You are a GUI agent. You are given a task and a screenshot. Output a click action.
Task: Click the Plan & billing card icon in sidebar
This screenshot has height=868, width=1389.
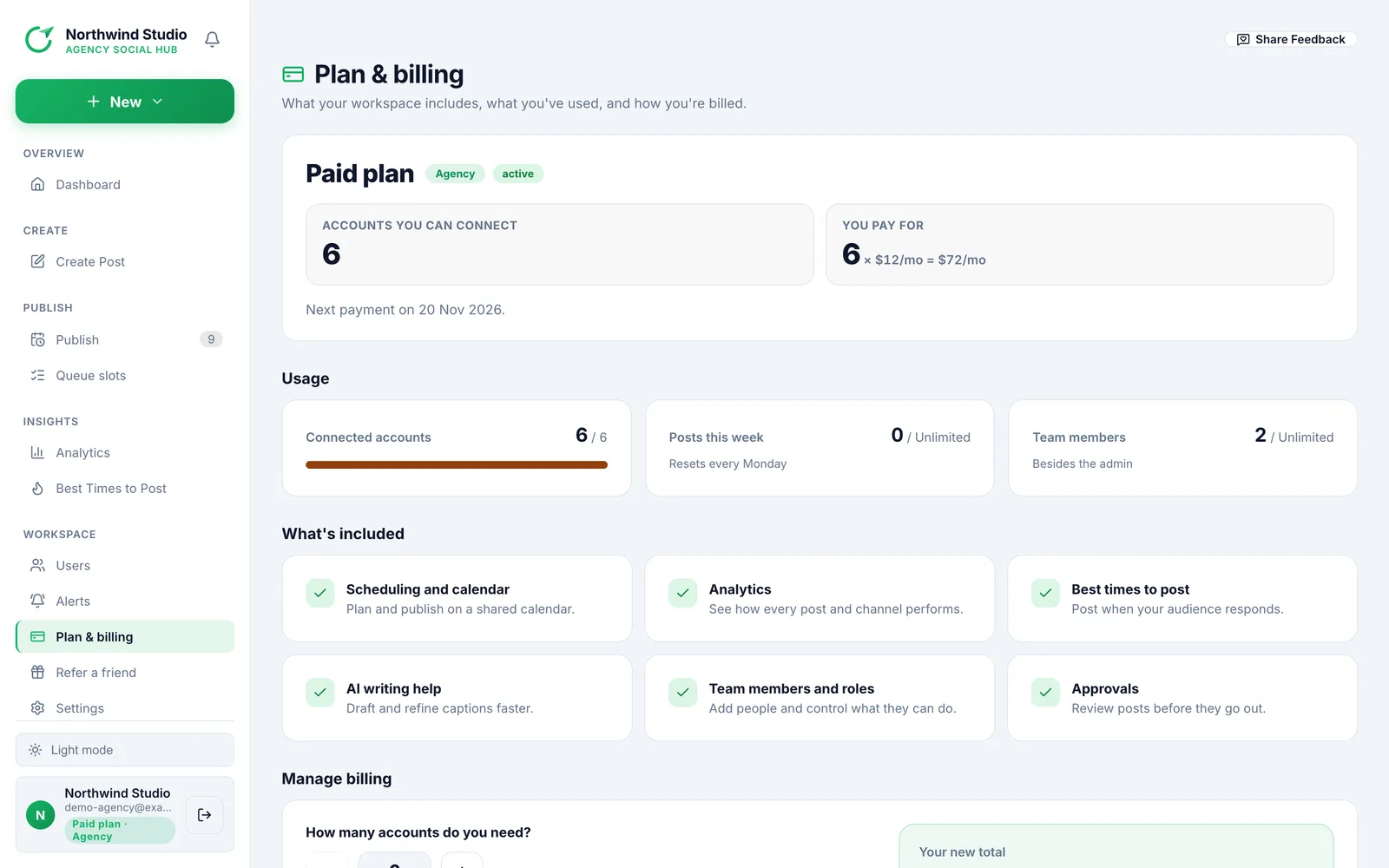point(37,637)
